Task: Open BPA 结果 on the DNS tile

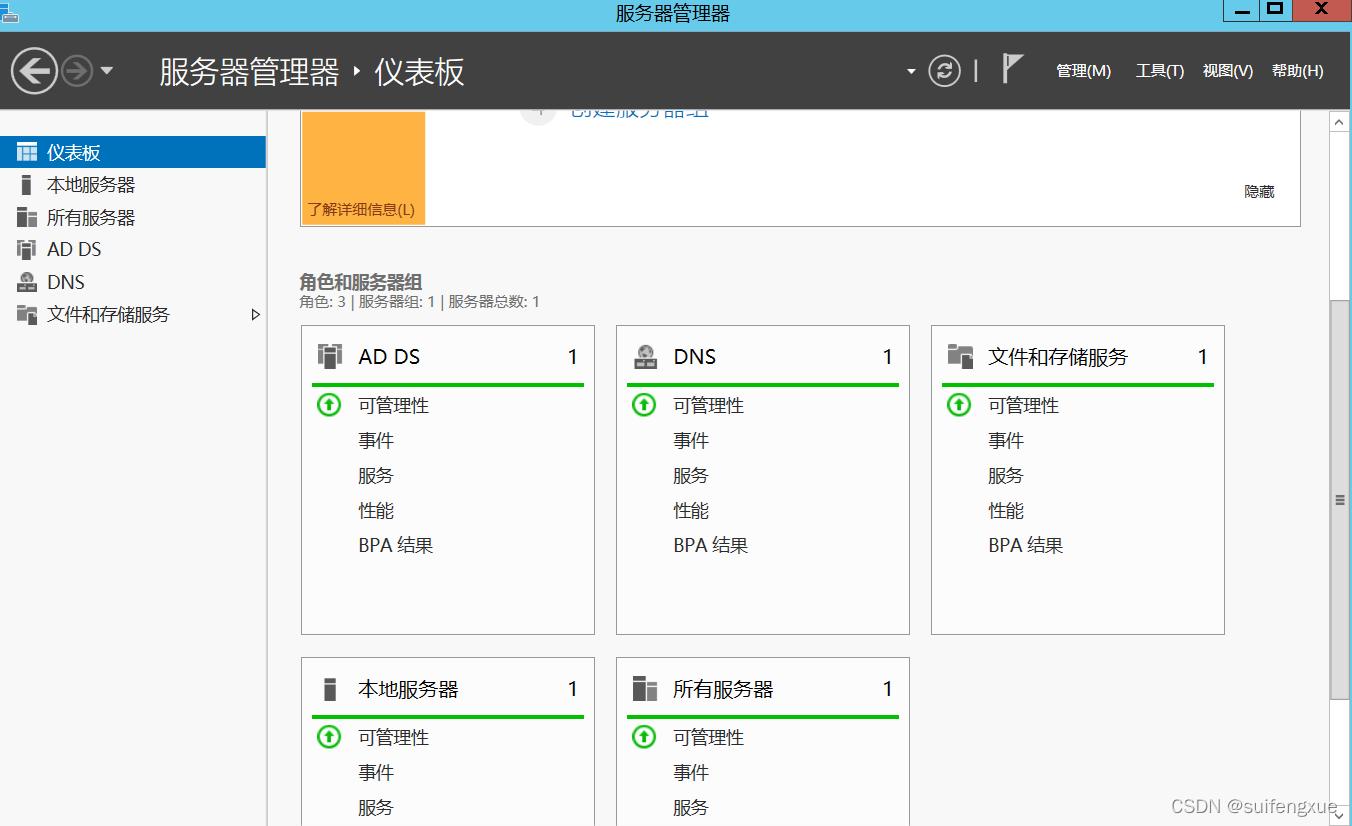Action: (710, 545)
